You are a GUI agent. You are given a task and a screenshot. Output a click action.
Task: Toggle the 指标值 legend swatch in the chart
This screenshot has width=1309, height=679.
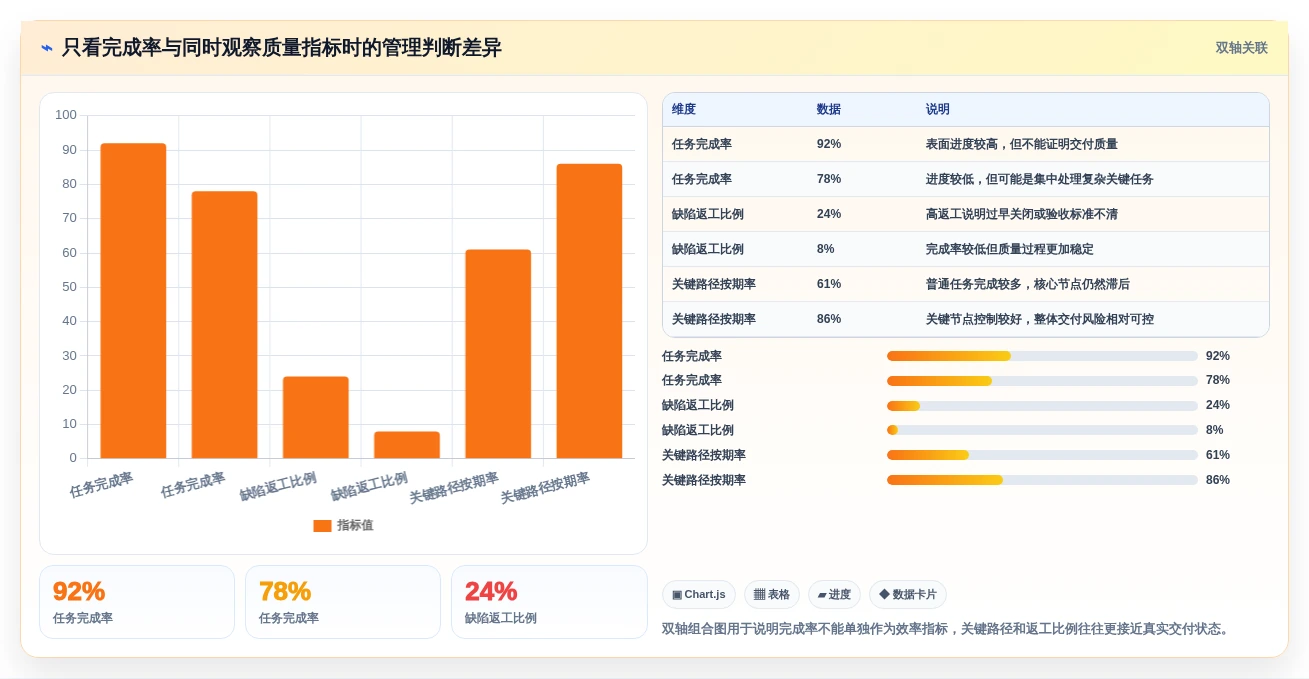tap(322, 526)
